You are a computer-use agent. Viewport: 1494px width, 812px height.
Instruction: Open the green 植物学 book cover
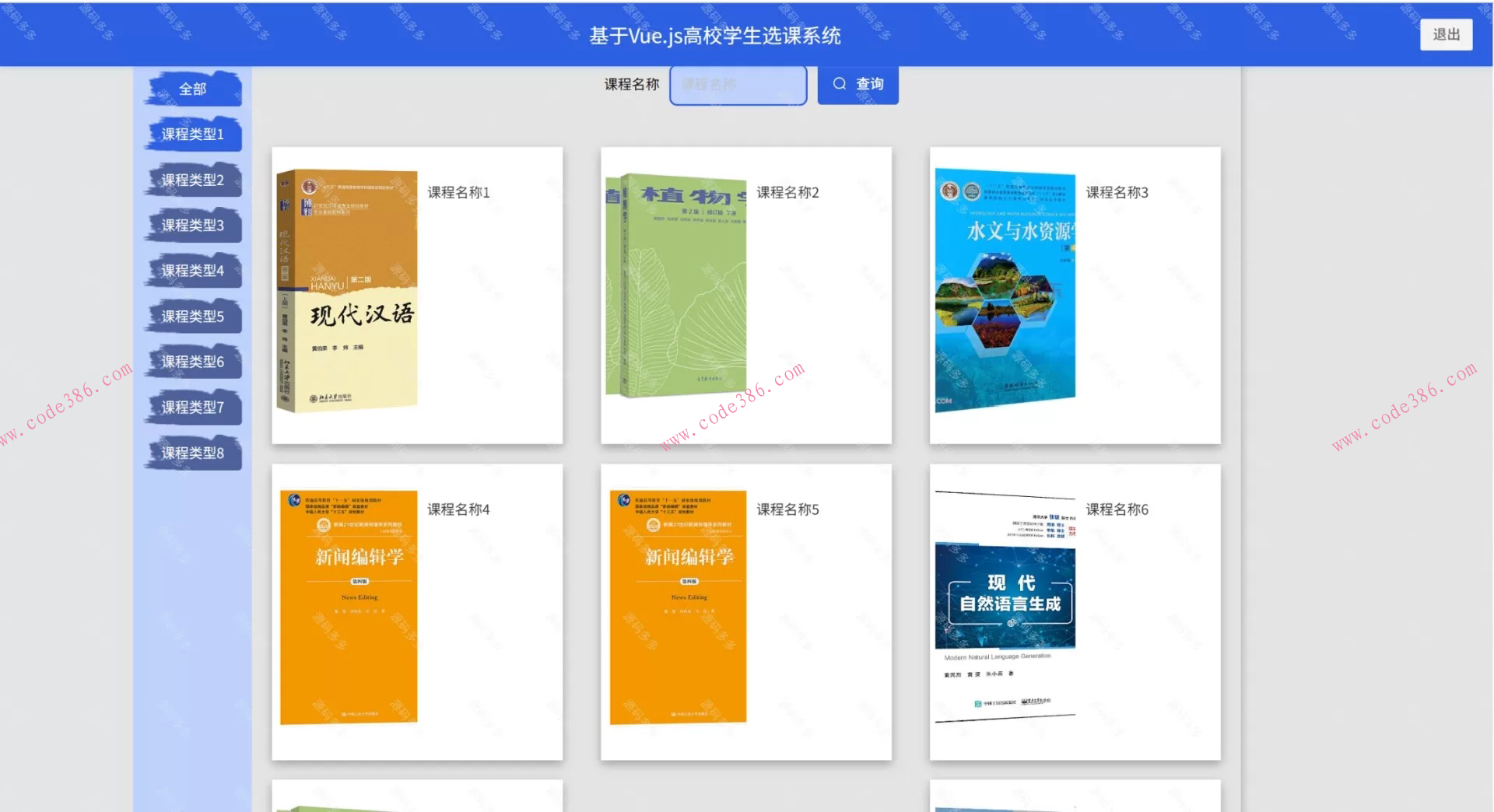coord(676,285)
